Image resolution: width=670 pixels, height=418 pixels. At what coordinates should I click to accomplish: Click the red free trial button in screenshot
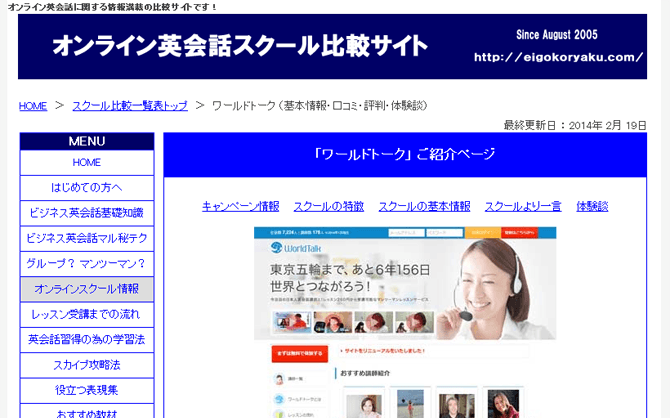point(300,354)
